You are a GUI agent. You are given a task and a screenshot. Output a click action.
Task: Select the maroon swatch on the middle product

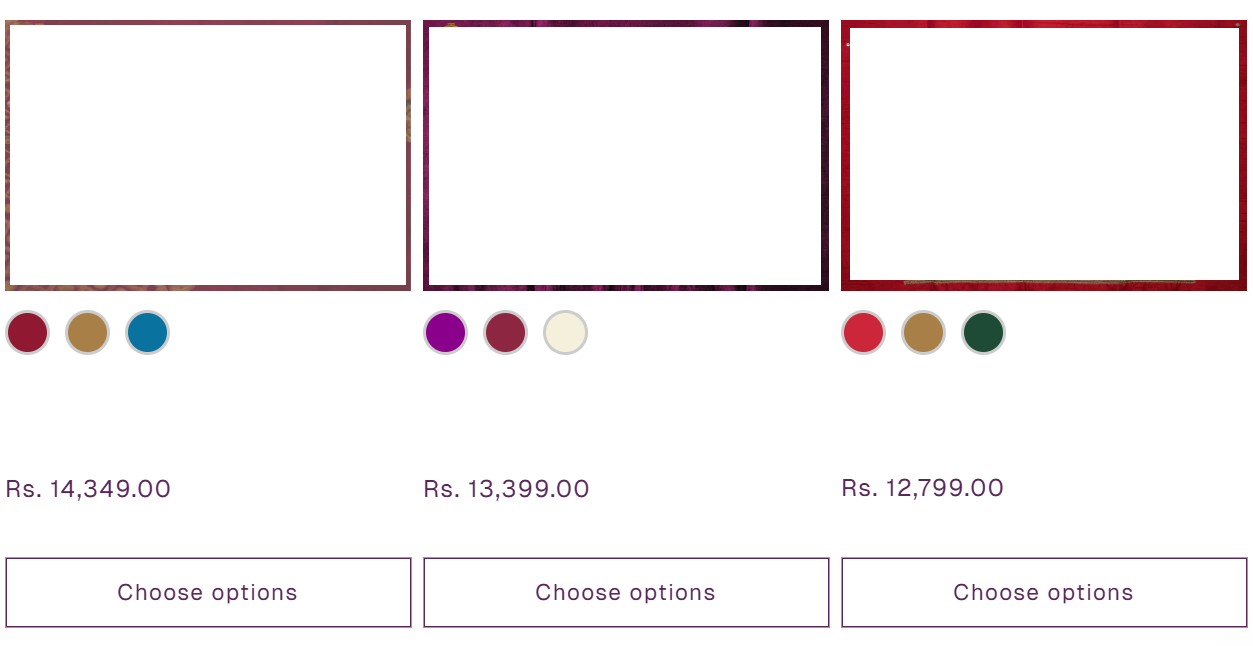coord(505,332)
